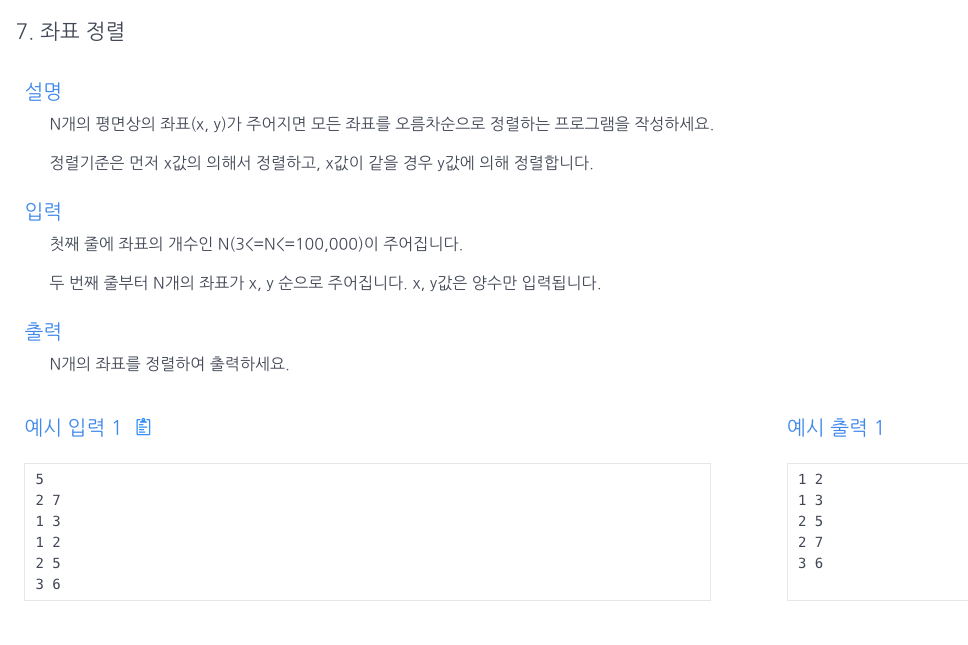Click the "1 3" line in example input box
This screenshot has width=968, height=645.
point(48,521)
